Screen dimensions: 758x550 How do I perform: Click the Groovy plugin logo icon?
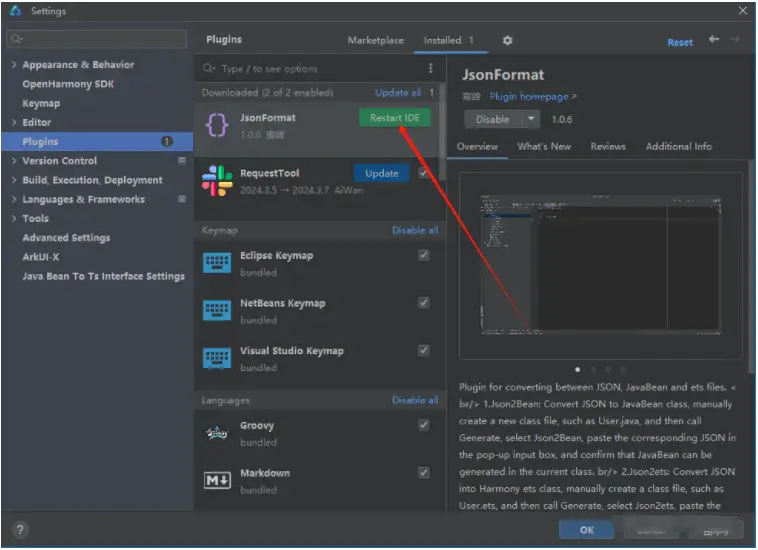click(217, 433)
